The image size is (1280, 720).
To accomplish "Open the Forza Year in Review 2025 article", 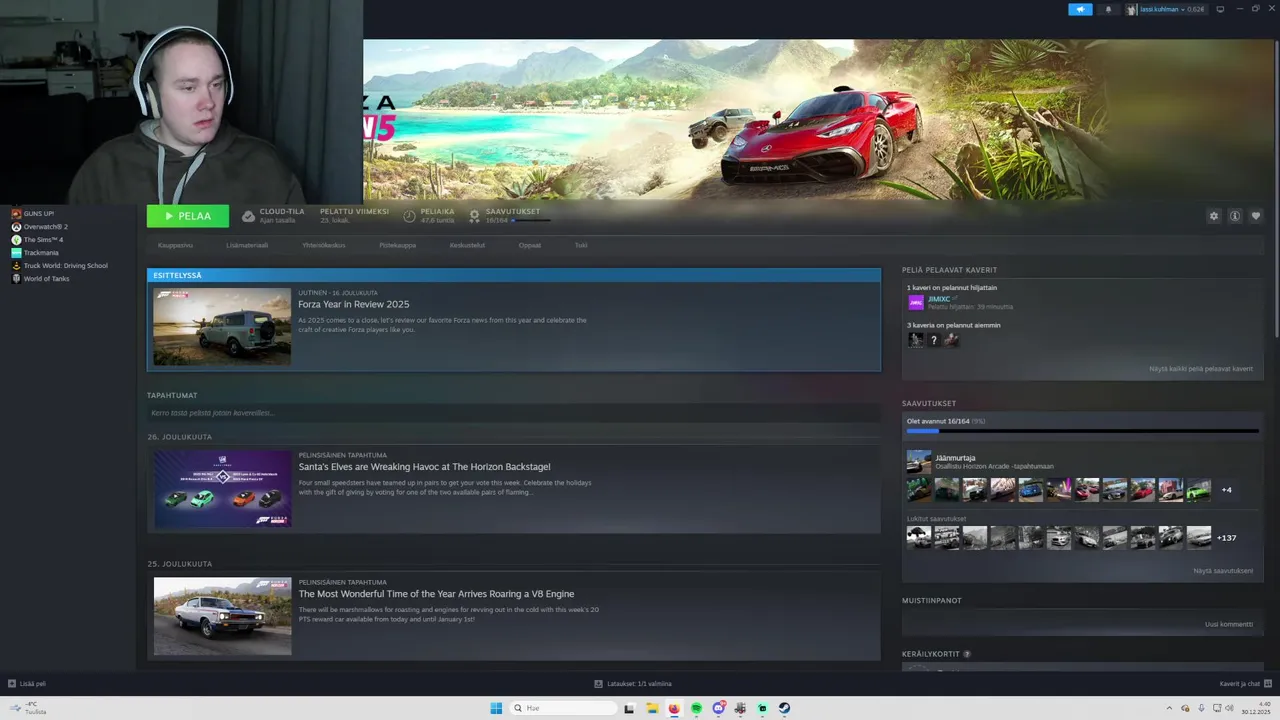I will [354, 304].
